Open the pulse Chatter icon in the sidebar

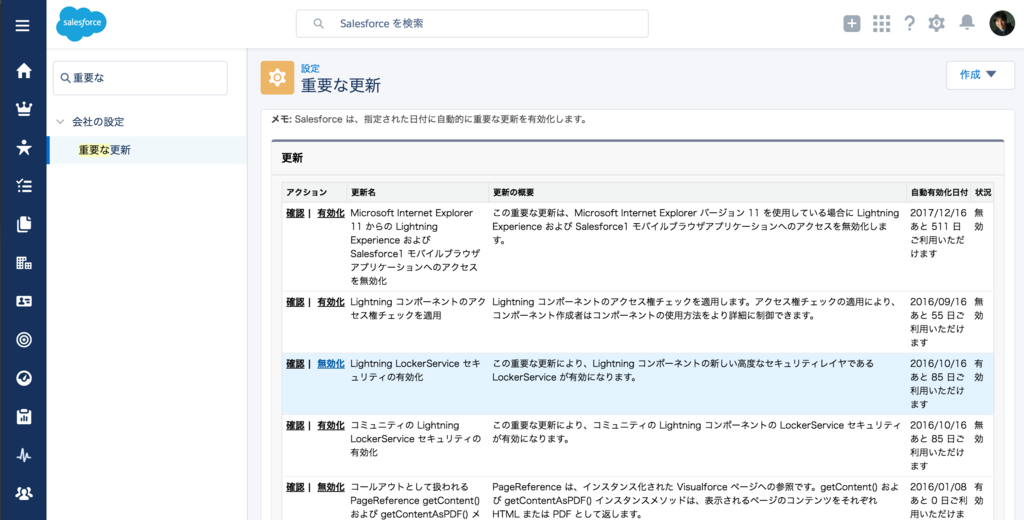click(x=24, y=455)
